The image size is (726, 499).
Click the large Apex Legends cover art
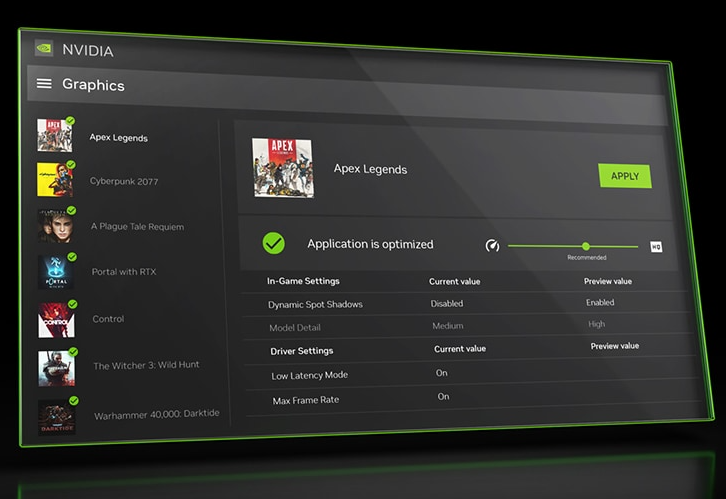[283, 168]
